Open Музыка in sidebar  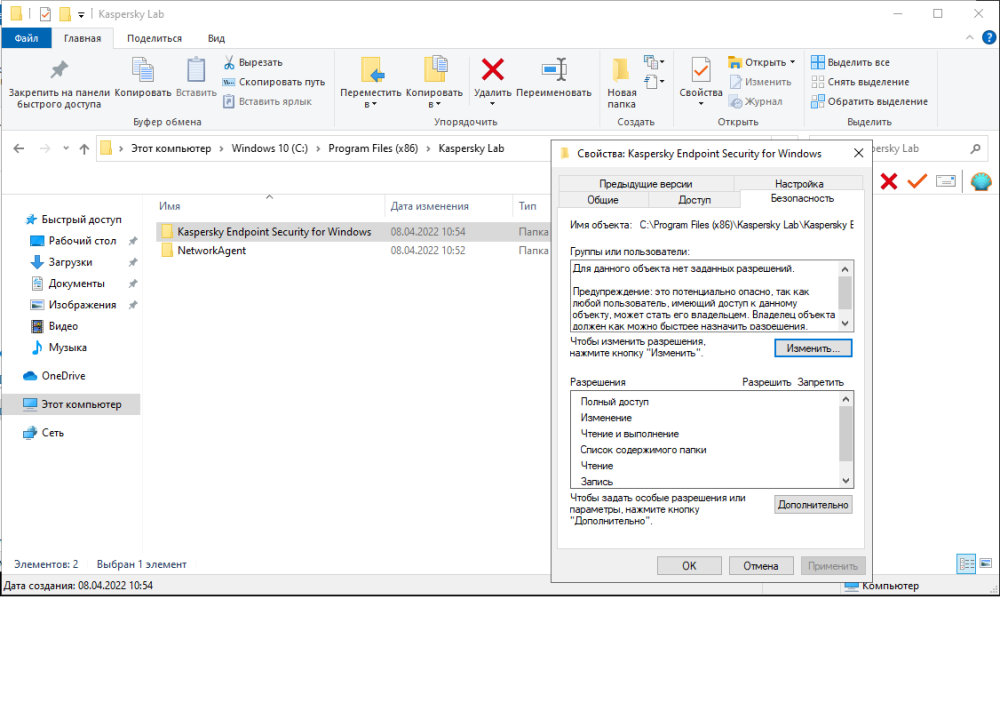coord(68,348)
